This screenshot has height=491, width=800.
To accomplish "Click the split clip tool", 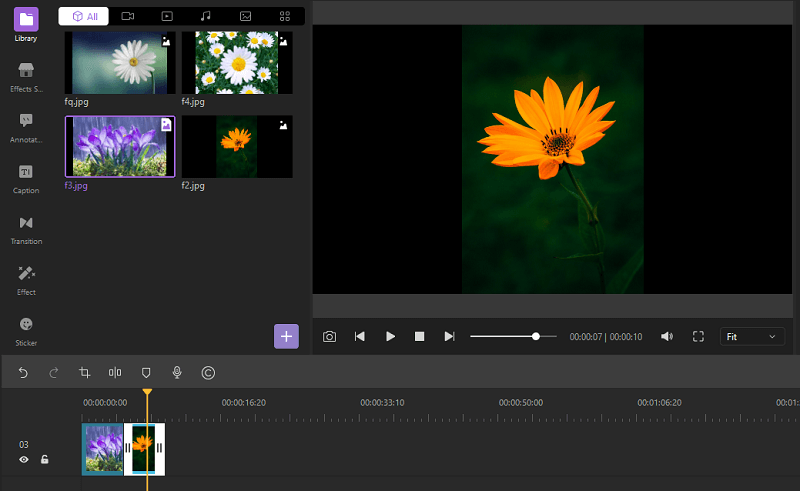I will coord(115,373).
